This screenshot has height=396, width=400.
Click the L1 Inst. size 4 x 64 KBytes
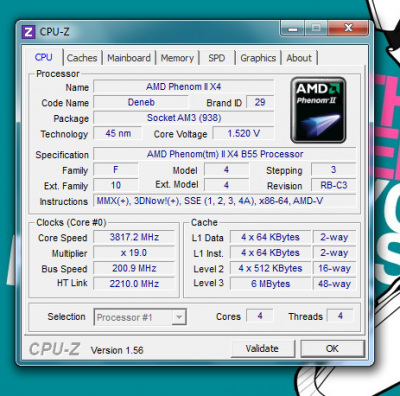[270, 253]
